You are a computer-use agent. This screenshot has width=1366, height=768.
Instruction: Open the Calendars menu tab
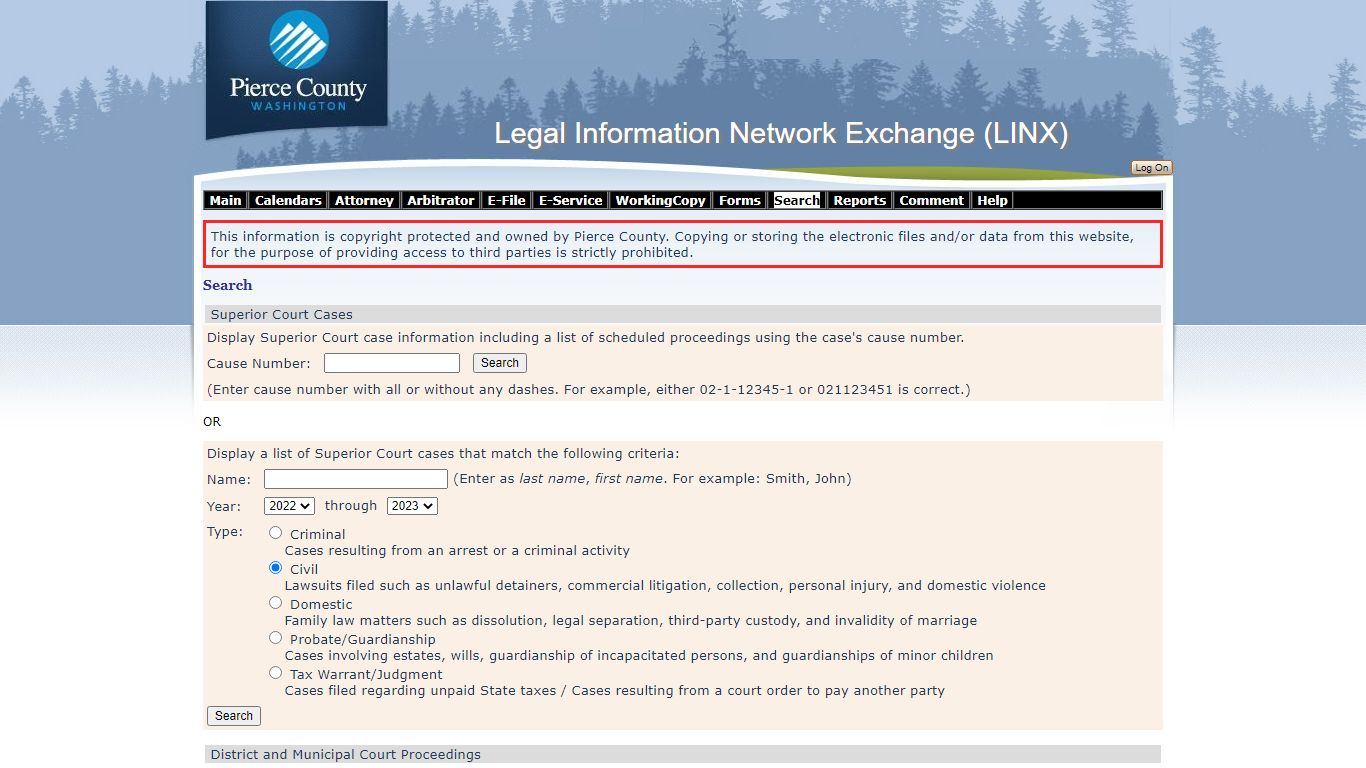click(288, 200)
